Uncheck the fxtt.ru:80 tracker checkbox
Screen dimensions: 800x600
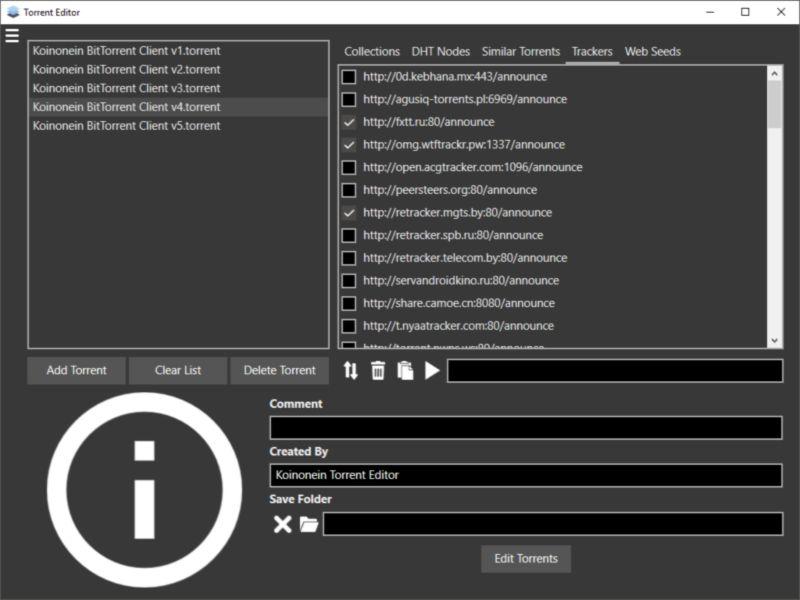[349, 122]
